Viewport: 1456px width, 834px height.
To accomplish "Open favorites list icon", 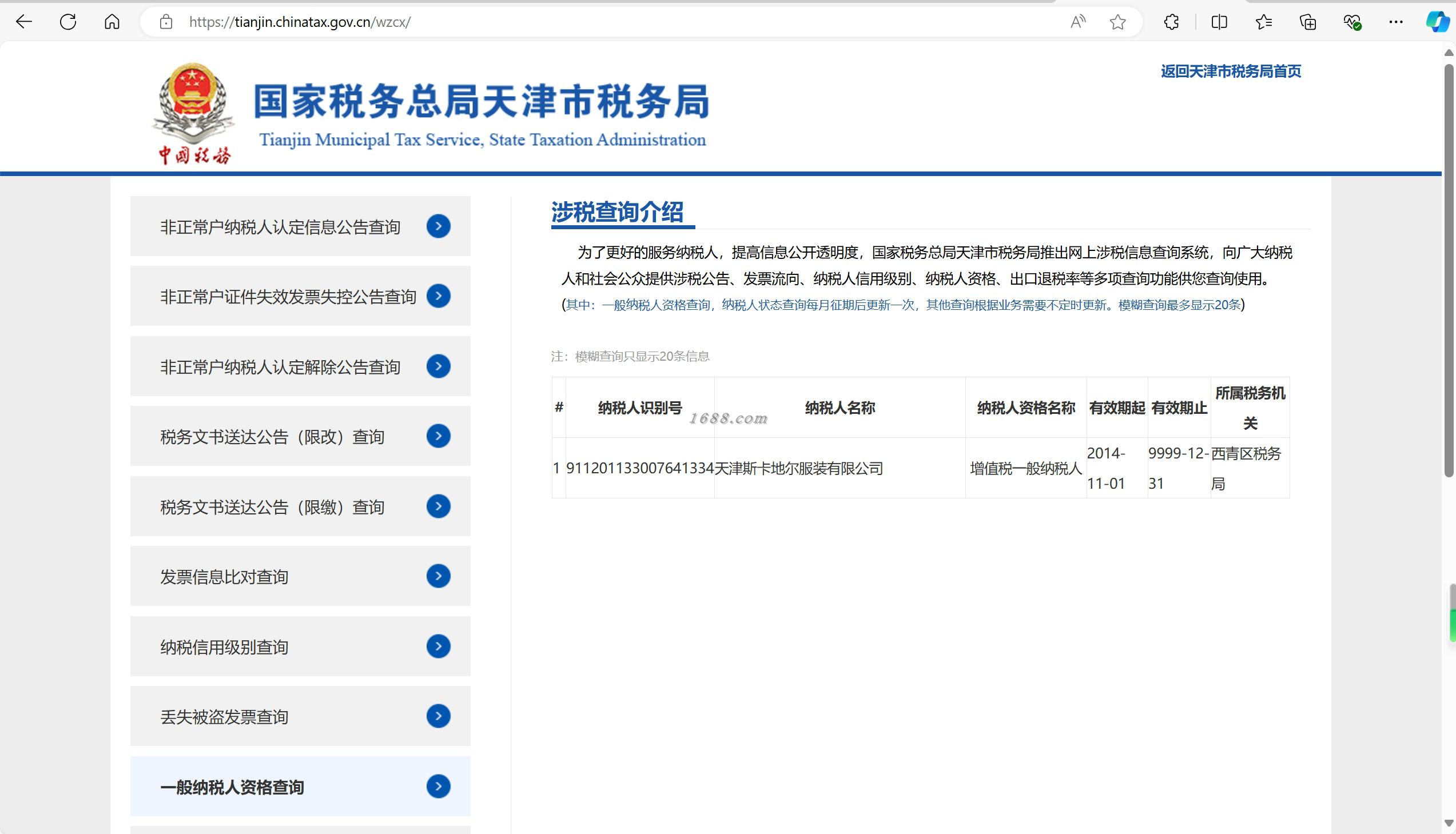I will (1263, 22).
